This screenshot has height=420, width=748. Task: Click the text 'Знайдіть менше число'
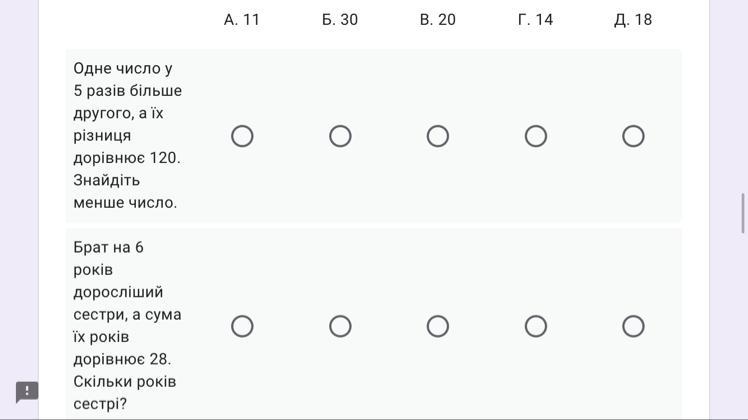pos(125,191)
